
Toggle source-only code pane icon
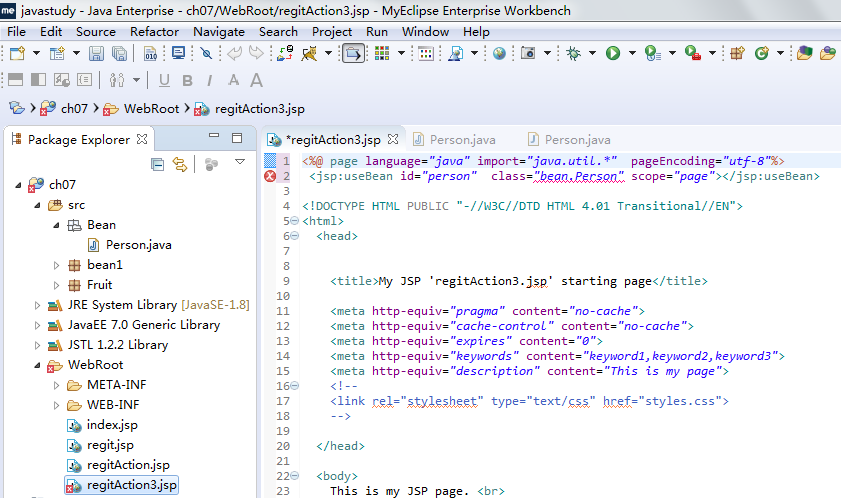click(84, 80)
